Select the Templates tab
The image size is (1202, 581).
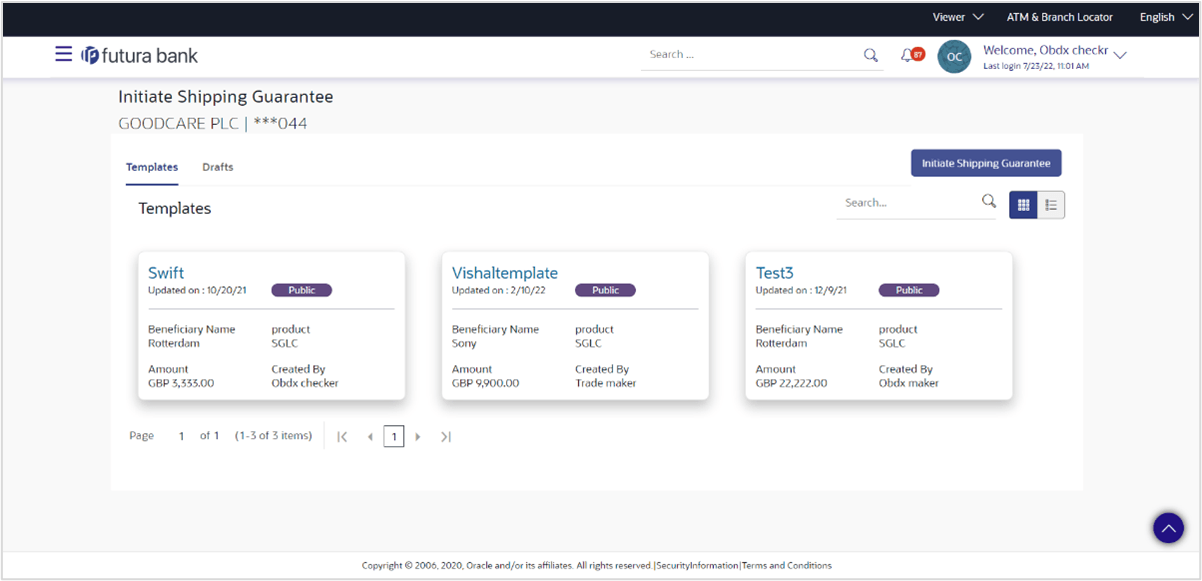[152, 167]
